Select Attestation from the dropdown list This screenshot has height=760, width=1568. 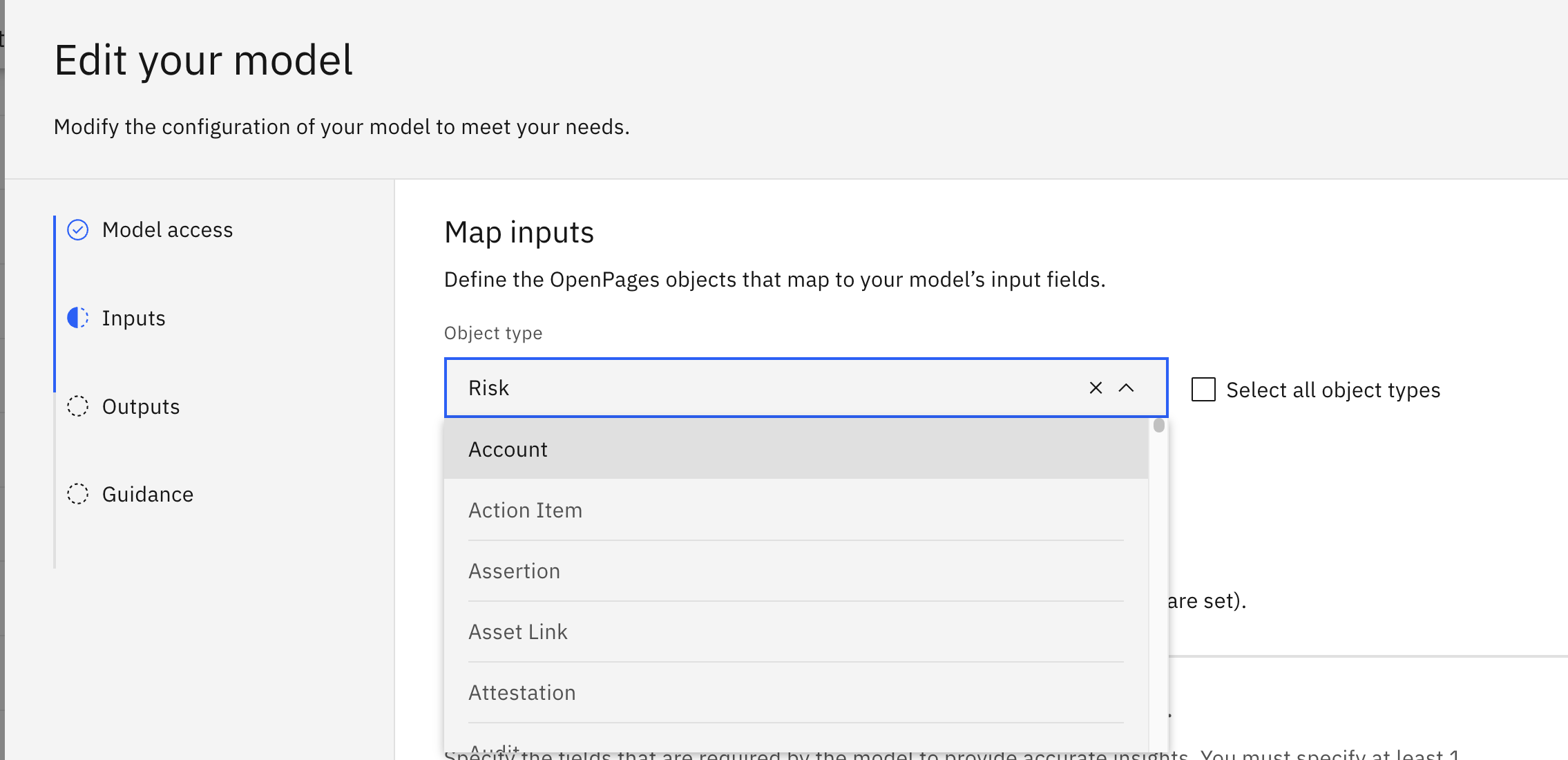point(522,693)
